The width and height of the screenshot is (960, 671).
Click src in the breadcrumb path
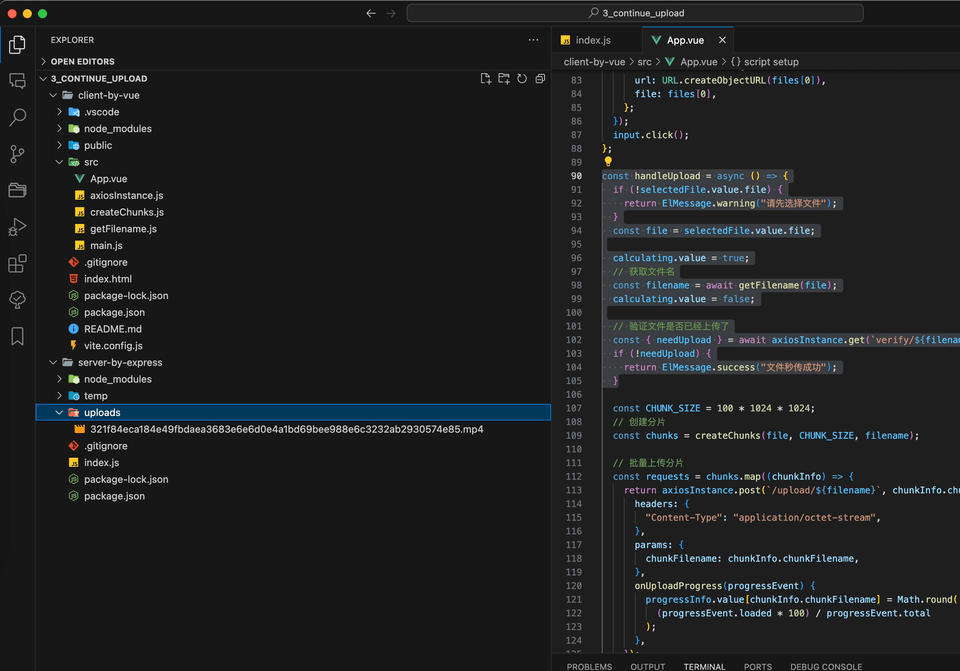click(644, 62)
